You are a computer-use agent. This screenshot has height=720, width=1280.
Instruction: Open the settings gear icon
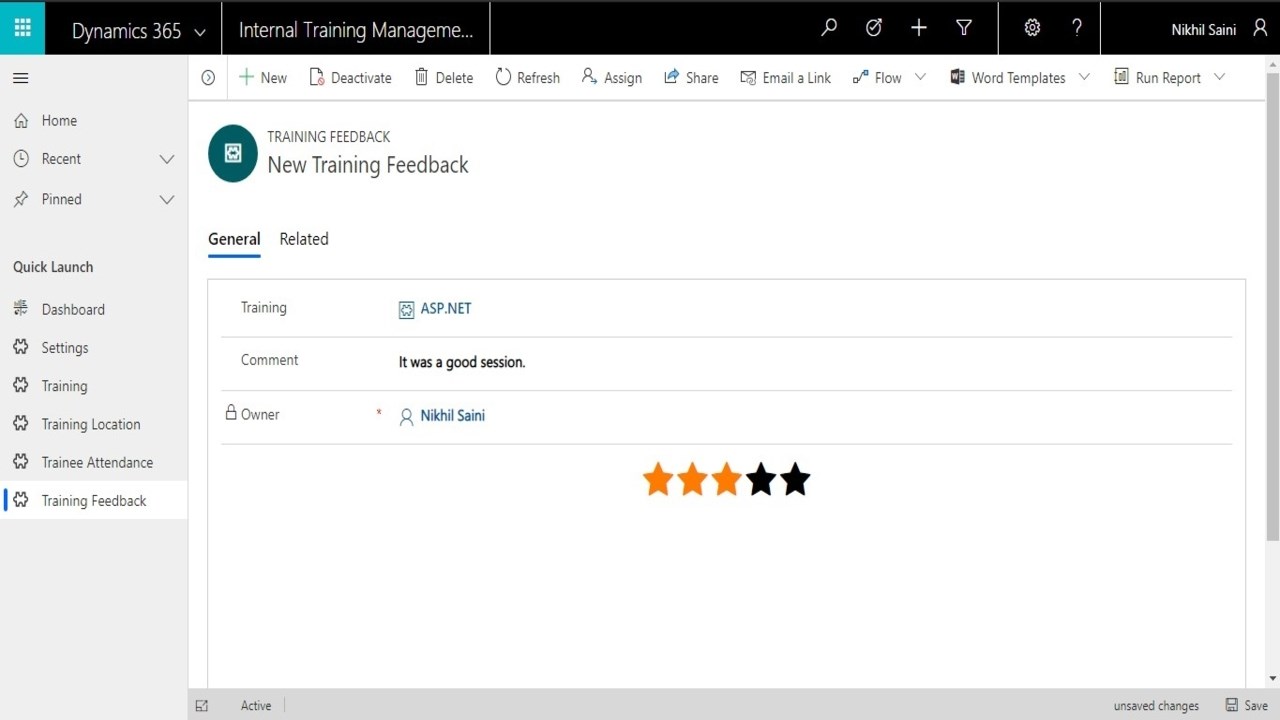1032,28
